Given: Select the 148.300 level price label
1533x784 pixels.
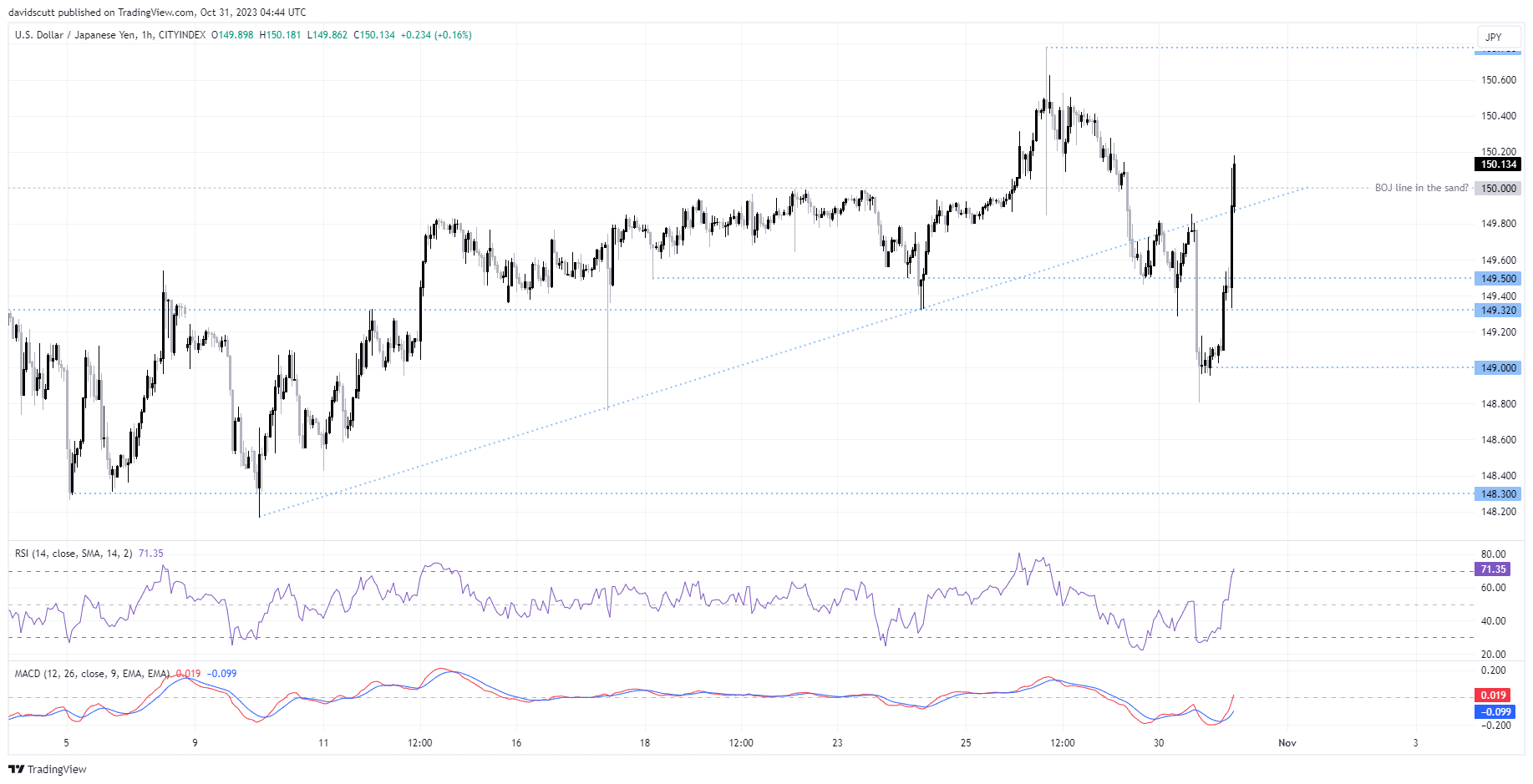Looking at the screenshot, I should [1499, 493].
